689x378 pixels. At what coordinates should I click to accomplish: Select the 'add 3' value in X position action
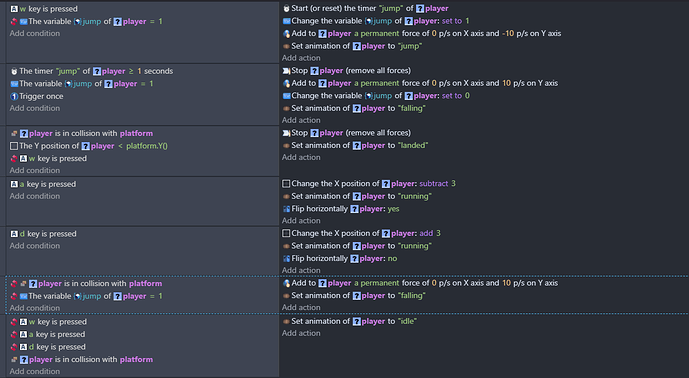(430, 233)
